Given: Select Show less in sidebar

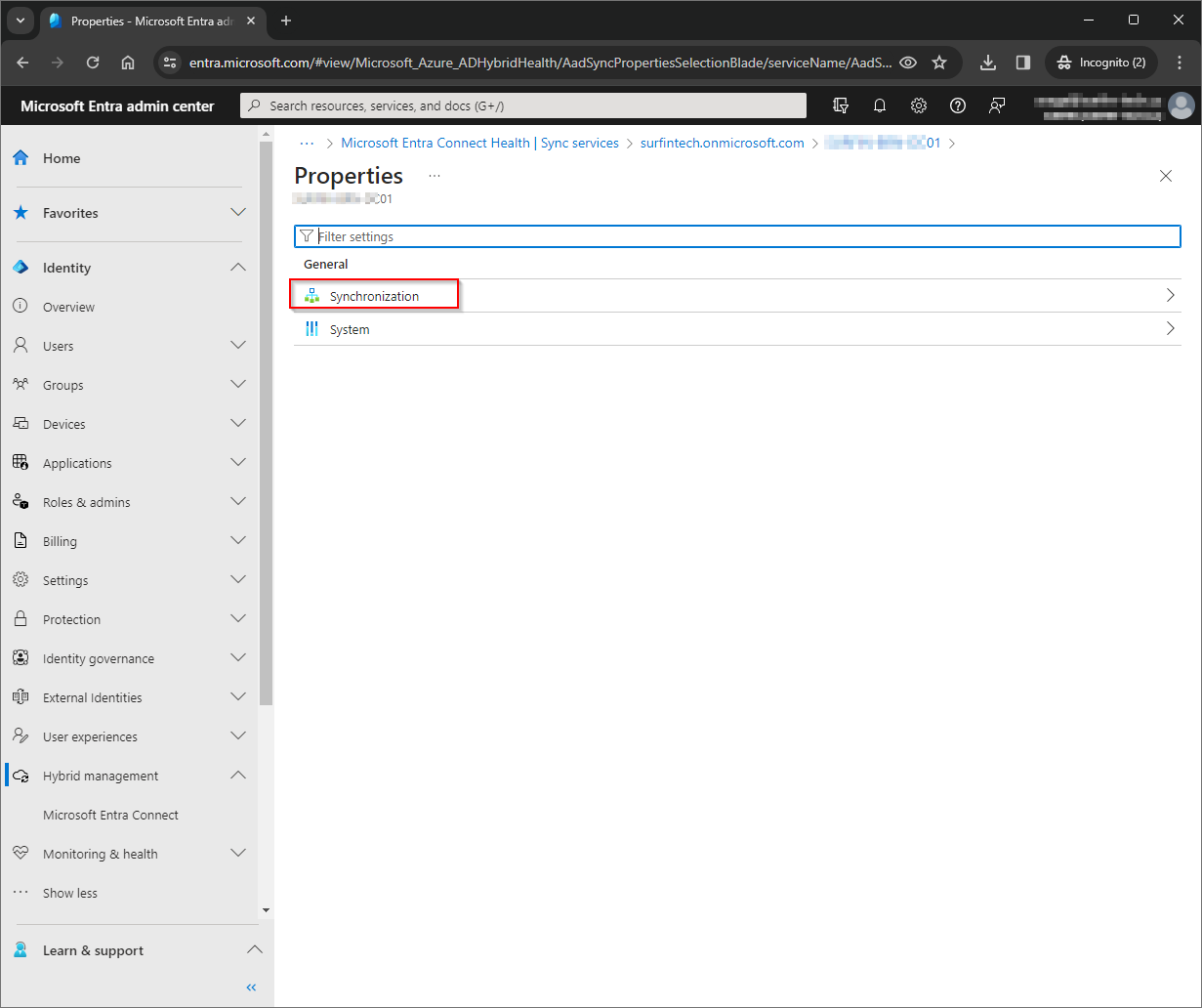Looking at the screenshot, I should (70, 893).
